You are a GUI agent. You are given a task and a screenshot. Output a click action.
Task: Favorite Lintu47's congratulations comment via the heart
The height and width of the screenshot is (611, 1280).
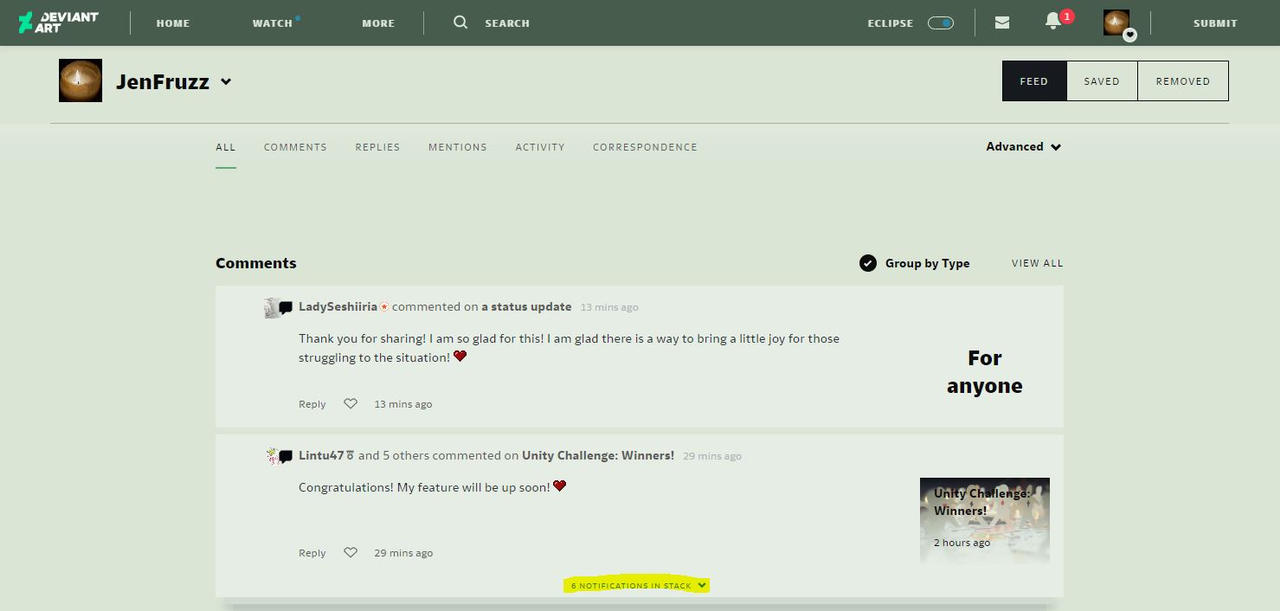(350, 552)
